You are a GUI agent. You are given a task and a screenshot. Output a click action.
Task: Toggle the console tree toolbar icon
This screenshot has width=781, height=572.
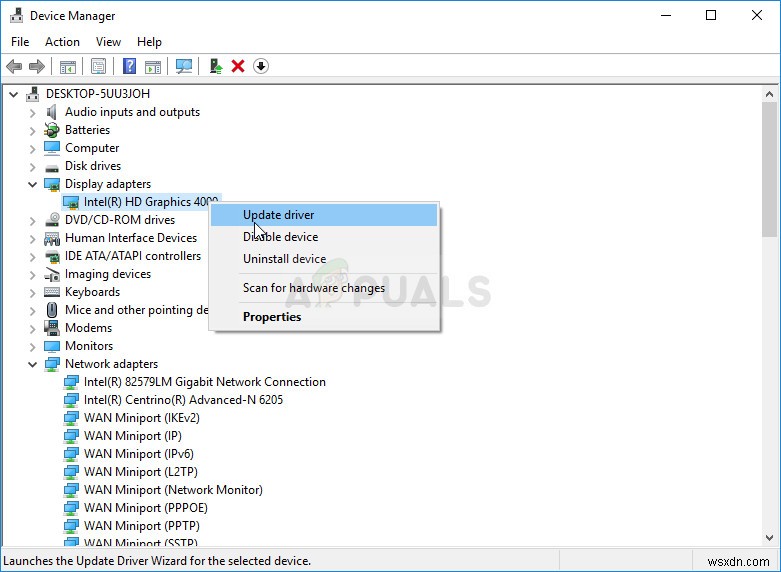[68, 66]
